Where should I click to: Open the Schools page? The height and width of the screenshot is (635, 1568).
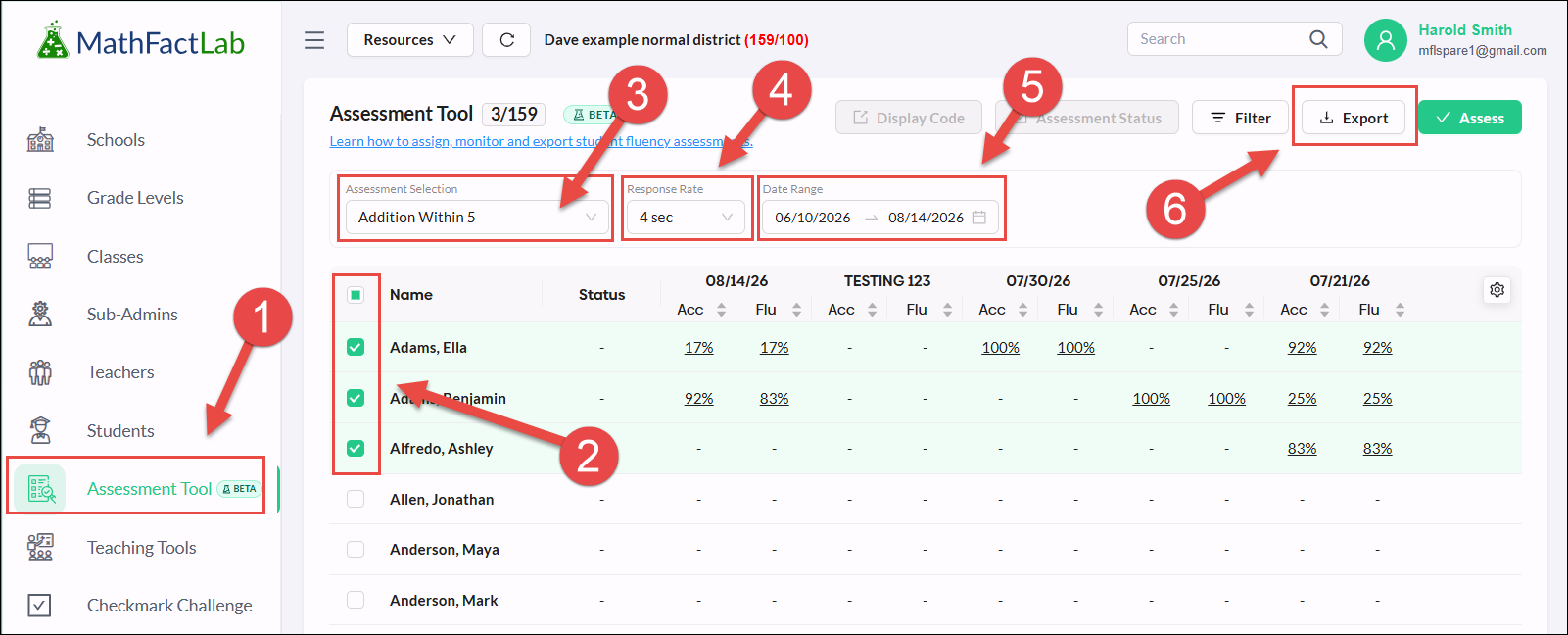116,140
